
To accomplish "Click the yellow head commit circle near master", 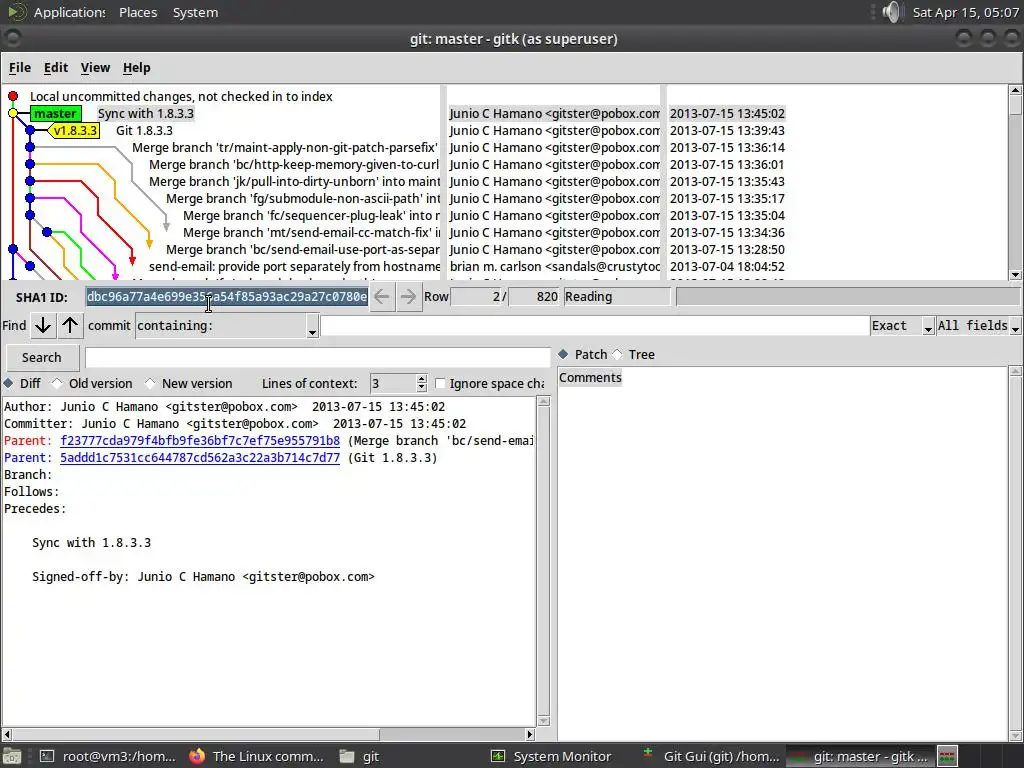I will 13,114.
